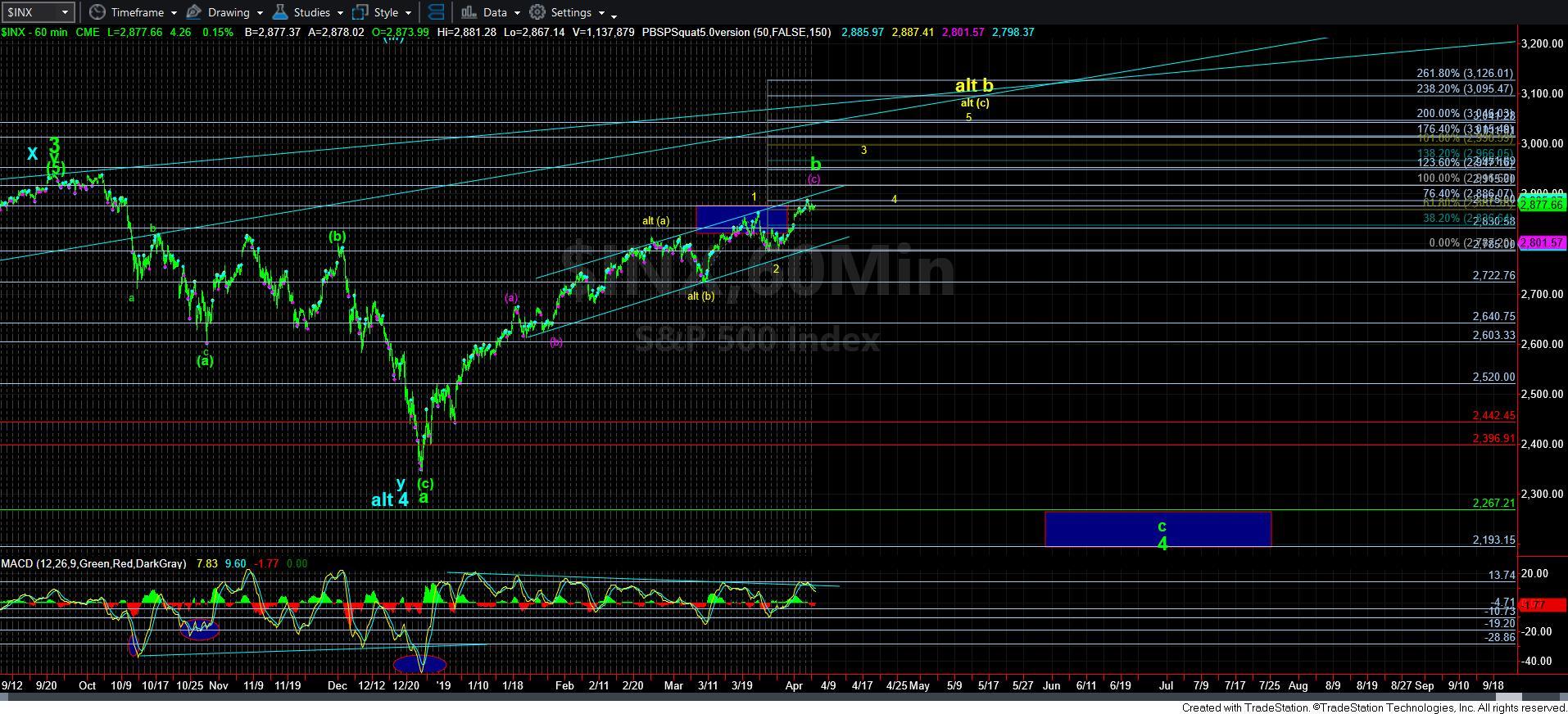Click the MACD (12,26,9,Green,Red,DarkGray) label

pos(93,563)
